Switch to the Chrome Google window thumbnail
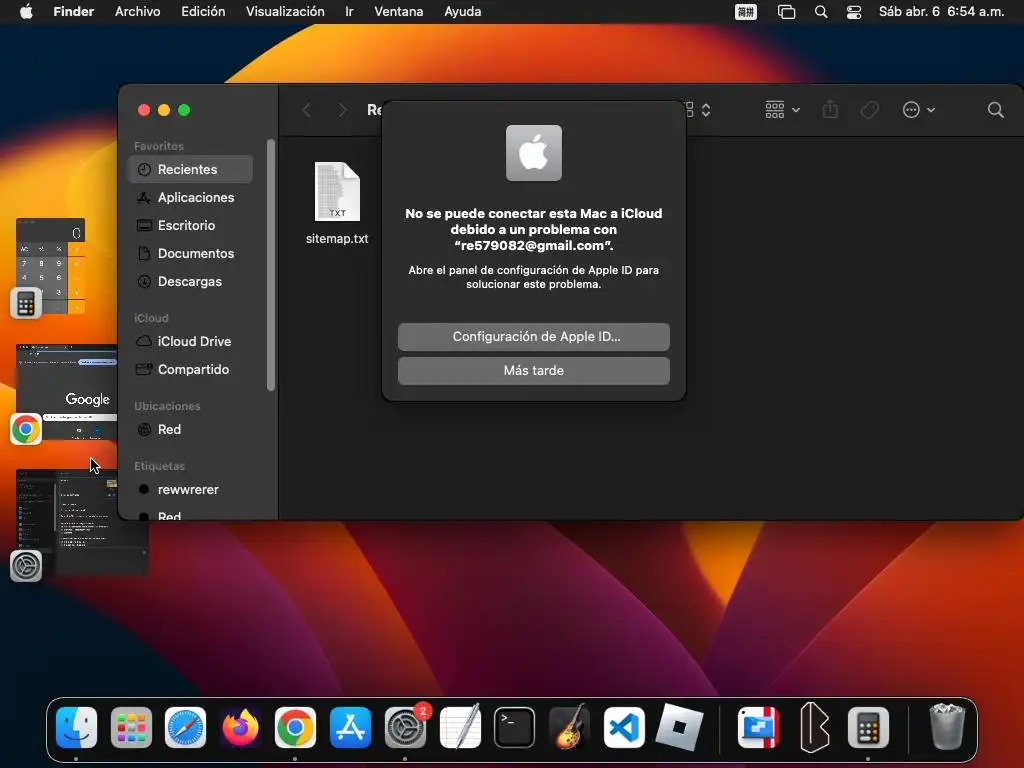Screen dimensions: 1024x768 [x=67, y=391]
